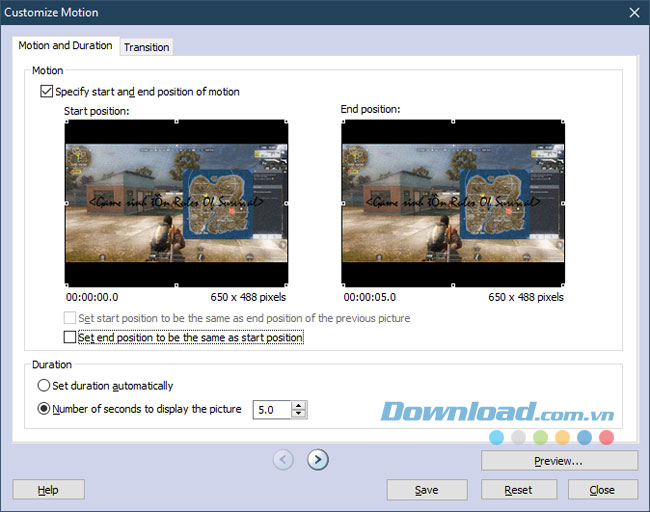650x512 pixels.
Task: Open Help
Action: pos(49,490)
